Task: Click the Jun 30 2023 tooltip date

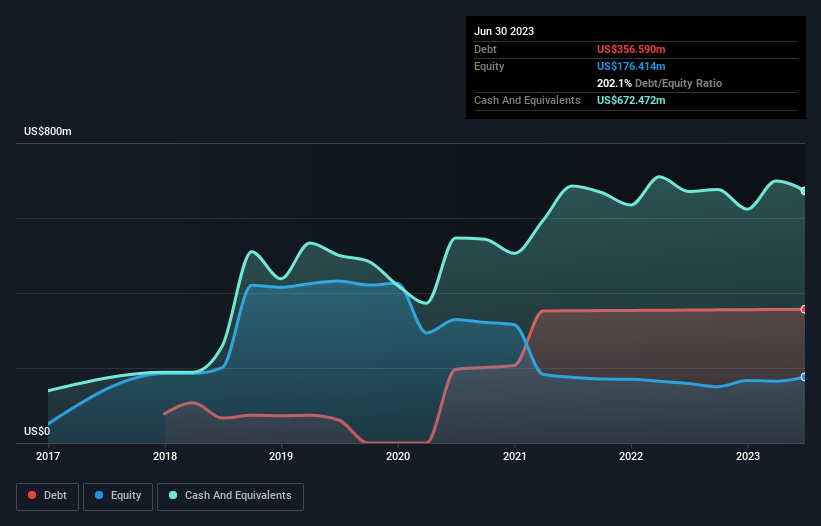Action: pos(504,31)
